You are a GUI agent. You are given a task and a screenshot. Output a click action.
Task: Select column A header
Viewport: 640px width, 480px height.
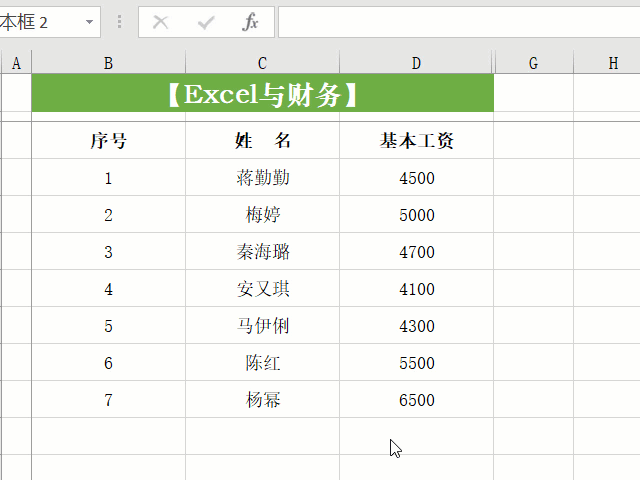pos(16,63)
